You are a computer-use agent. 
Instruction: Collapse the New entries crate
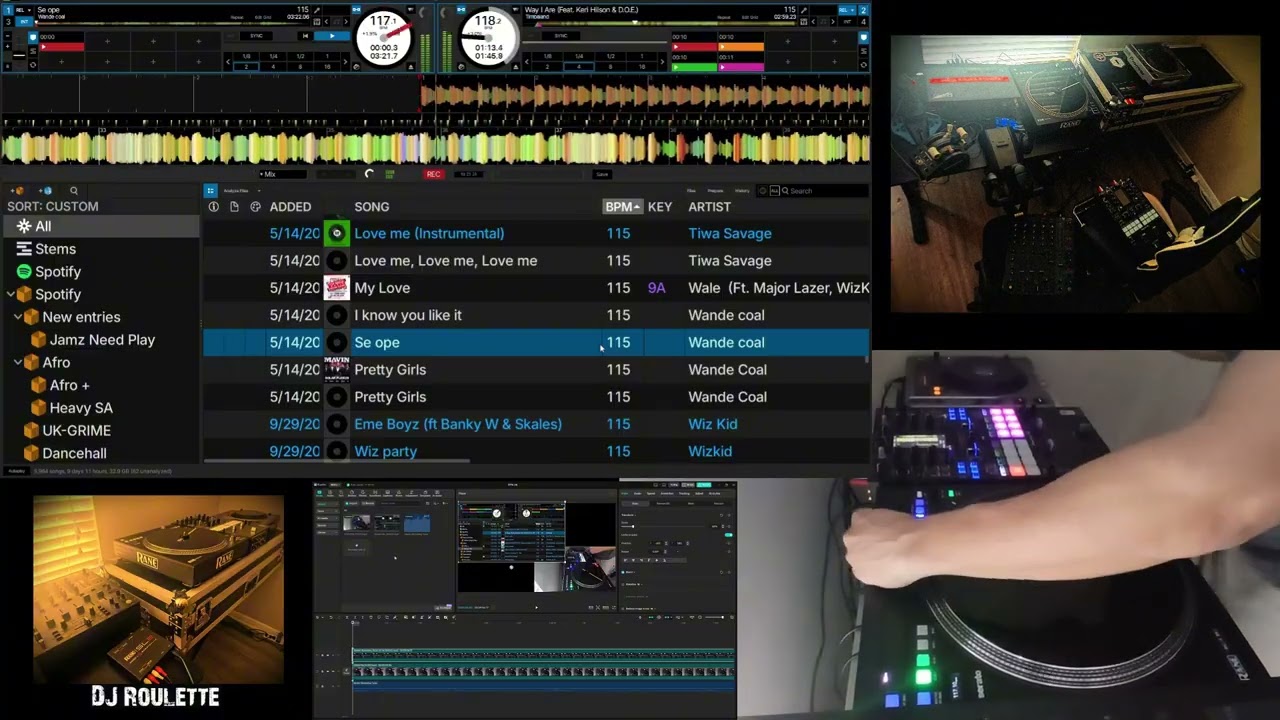pyautogui.click(x=17, y=317)
